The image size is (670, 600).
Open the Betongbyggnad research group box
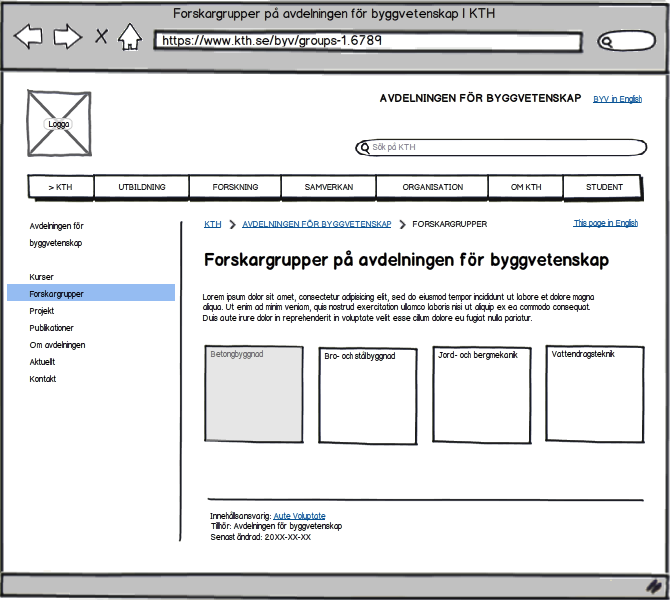pyautogui.click(x=253, y=395)
